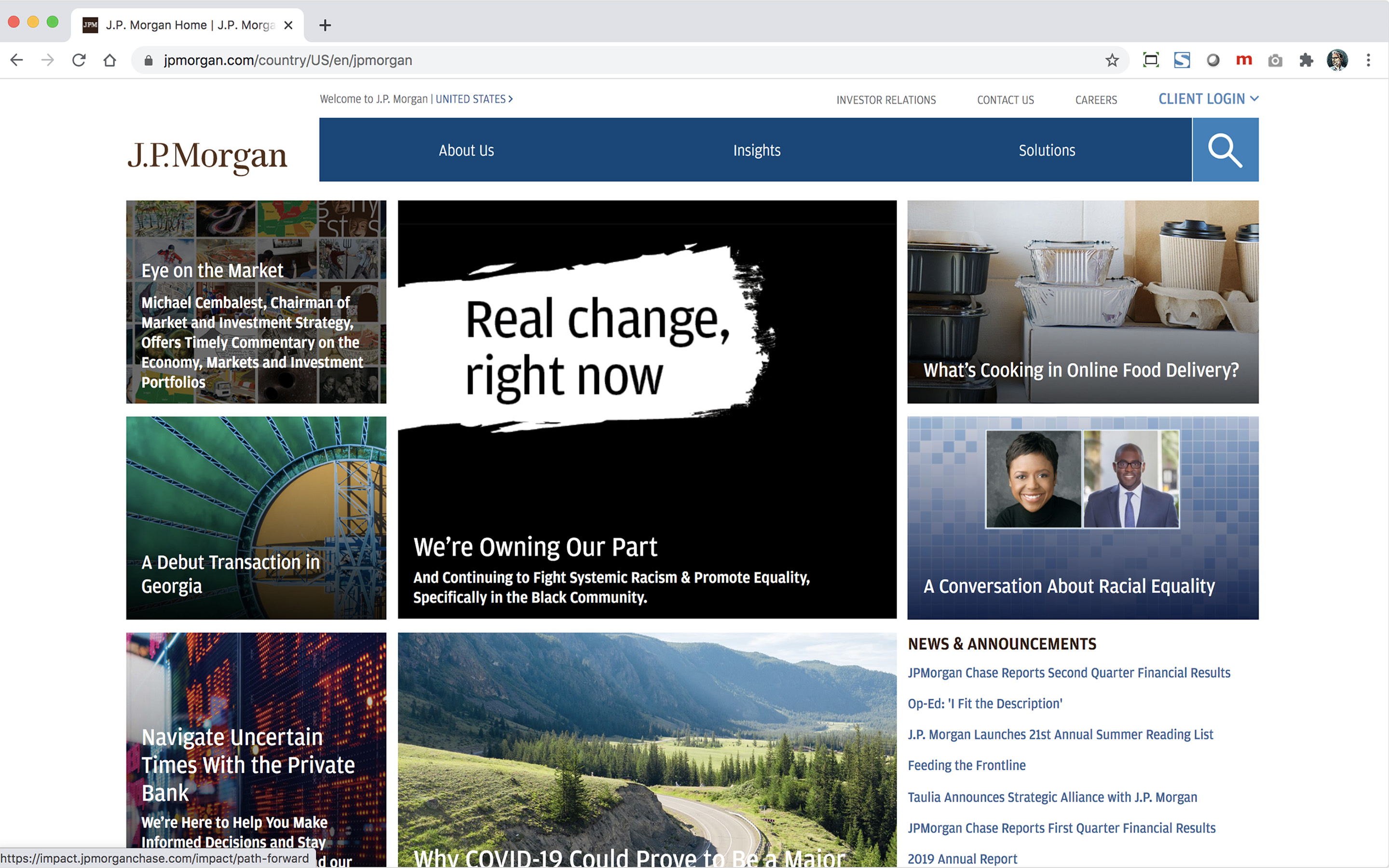Open J.P. Morgan Launches 21st Annual Summer Reading List

[1060, 735]
